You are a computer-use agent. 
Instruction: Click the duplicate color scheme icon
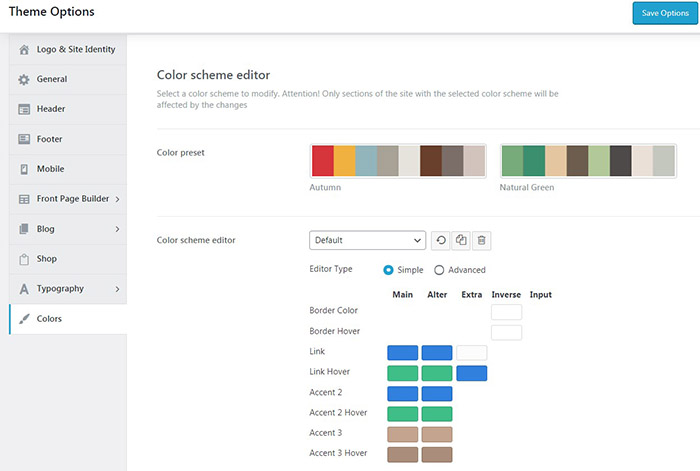461,240
